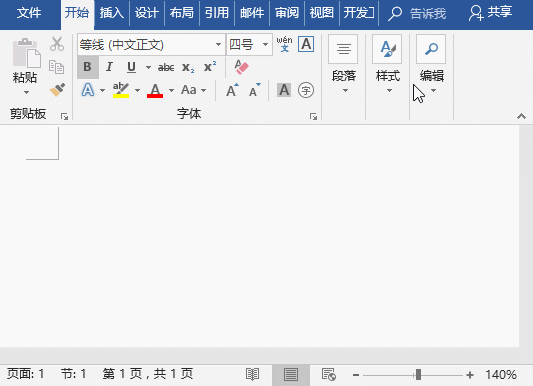Expand the Paste options arrow
This screenshot has height=386, width=533.
pyautogui.click(x=26, y=92)
